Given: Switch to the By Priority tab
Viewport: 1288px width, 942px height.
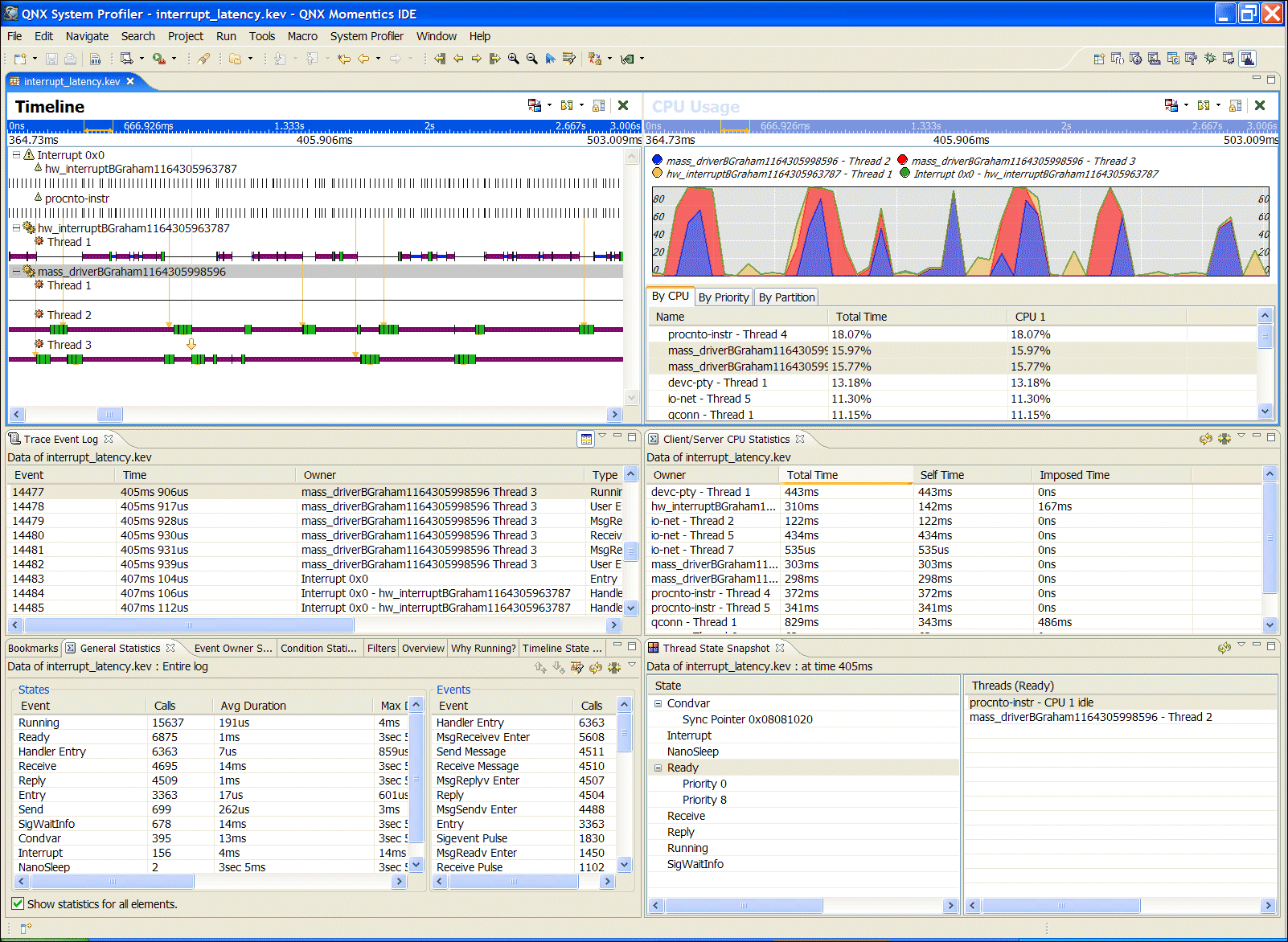Looking at the screenshot, I should coord(723,297).
